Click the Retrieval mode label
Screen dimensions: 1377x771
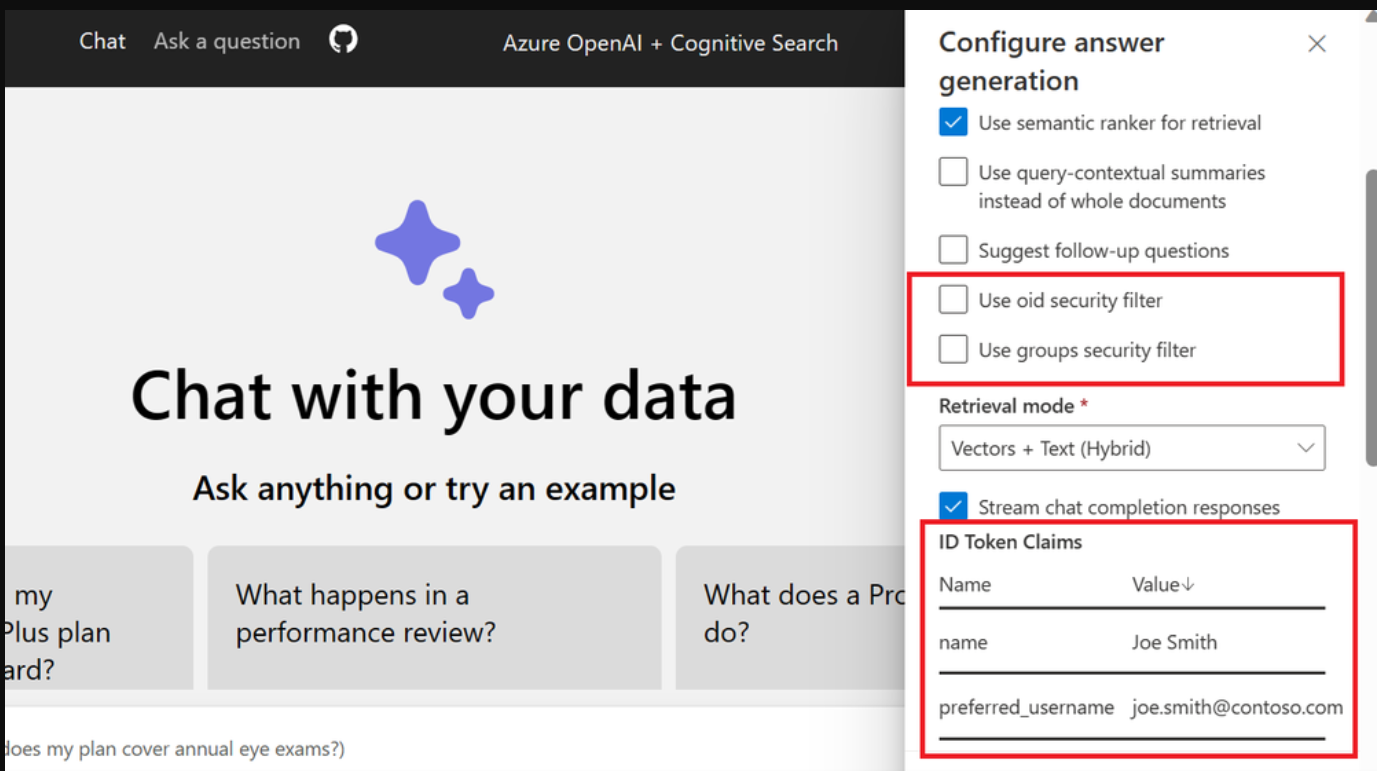tap(1006, 406)
